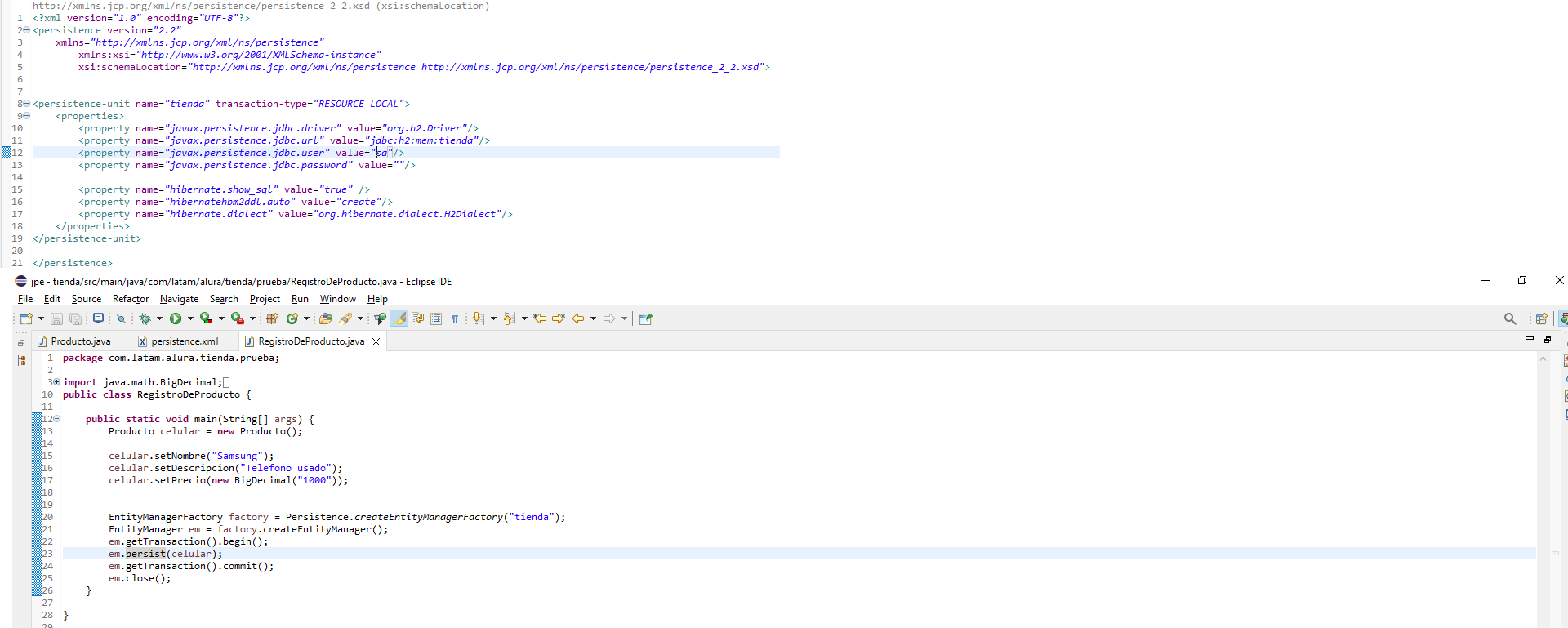Collapse the root persistence element fold marker

coord(26,30)
